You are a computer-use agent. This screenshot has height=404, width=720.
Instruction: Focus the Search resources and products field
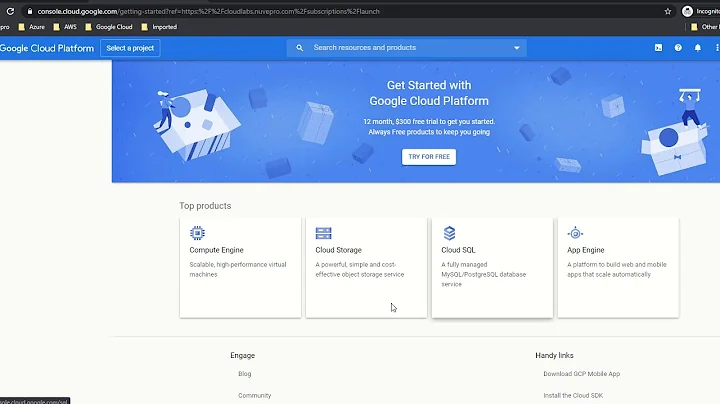(406, 48)
